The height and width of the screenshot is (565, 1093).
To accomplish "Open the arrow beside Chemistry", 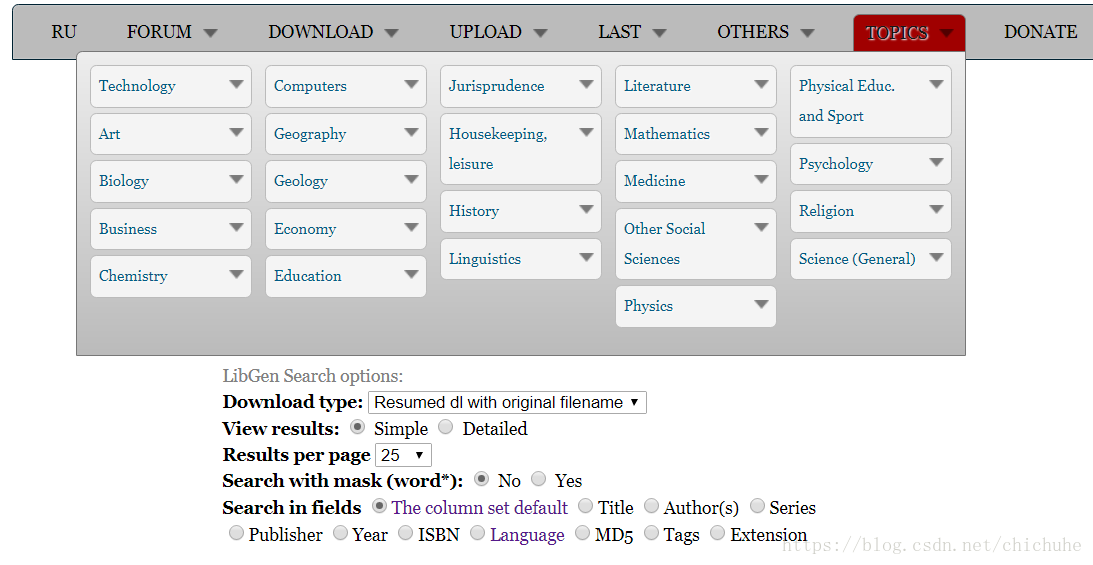I will pos(236,274).
